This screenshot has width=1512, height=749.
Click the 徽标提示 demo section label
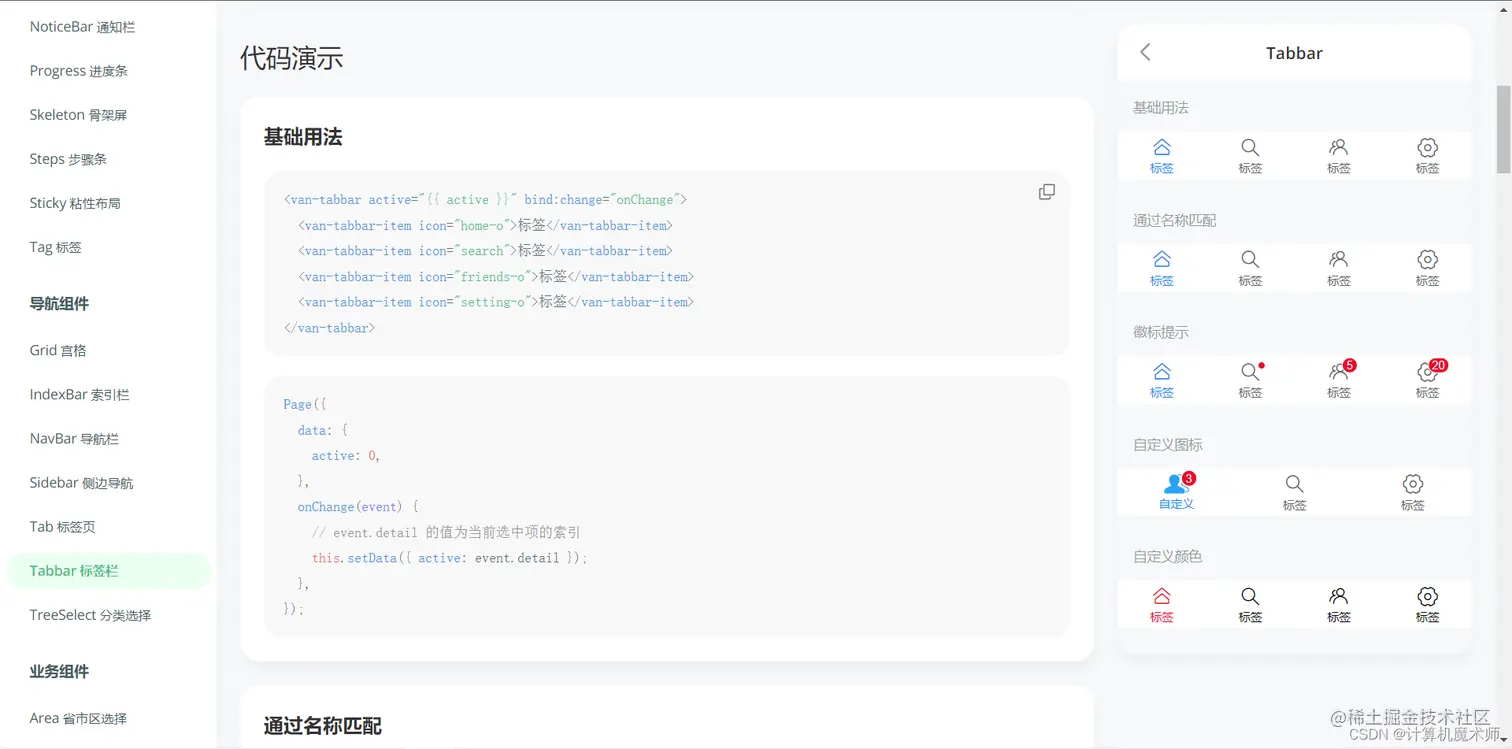click(x=1161, y=332)
